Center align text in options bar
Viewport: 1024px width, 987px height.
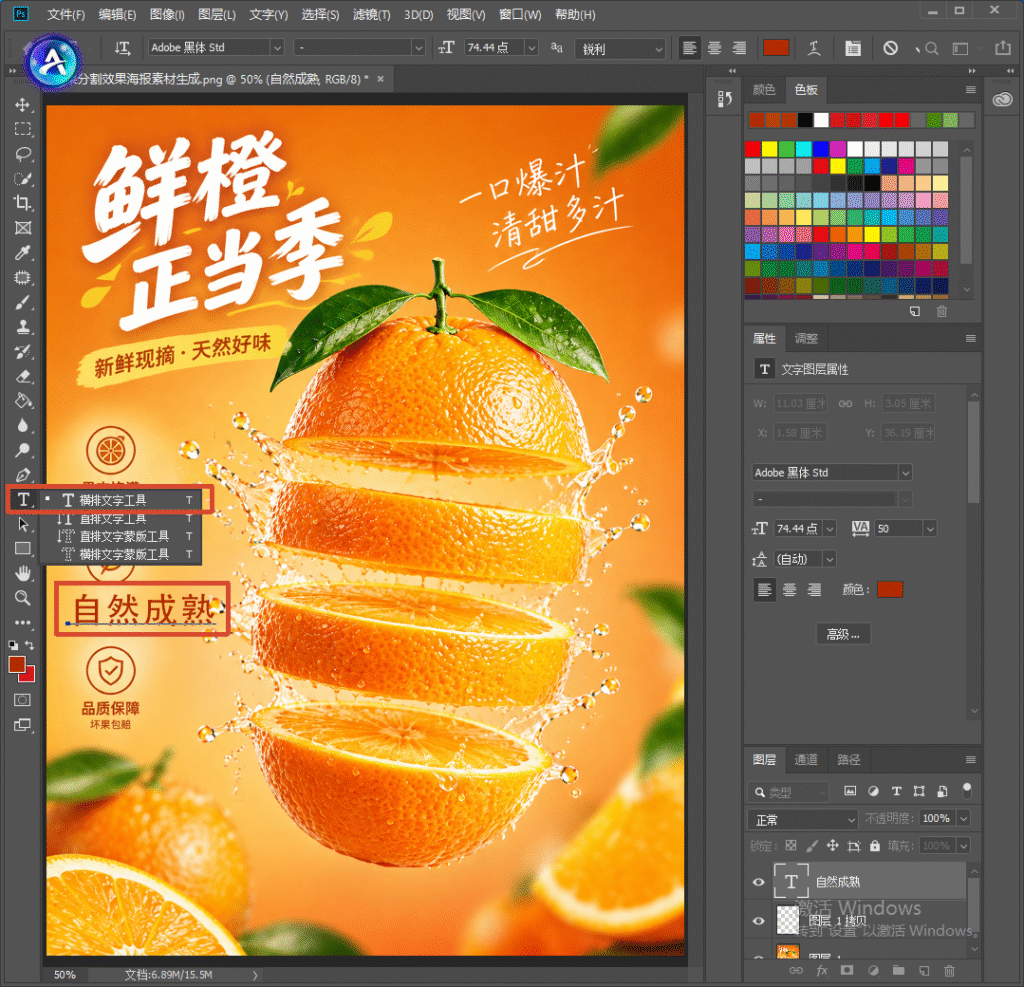pyautogui.click(x=714, y=48)
